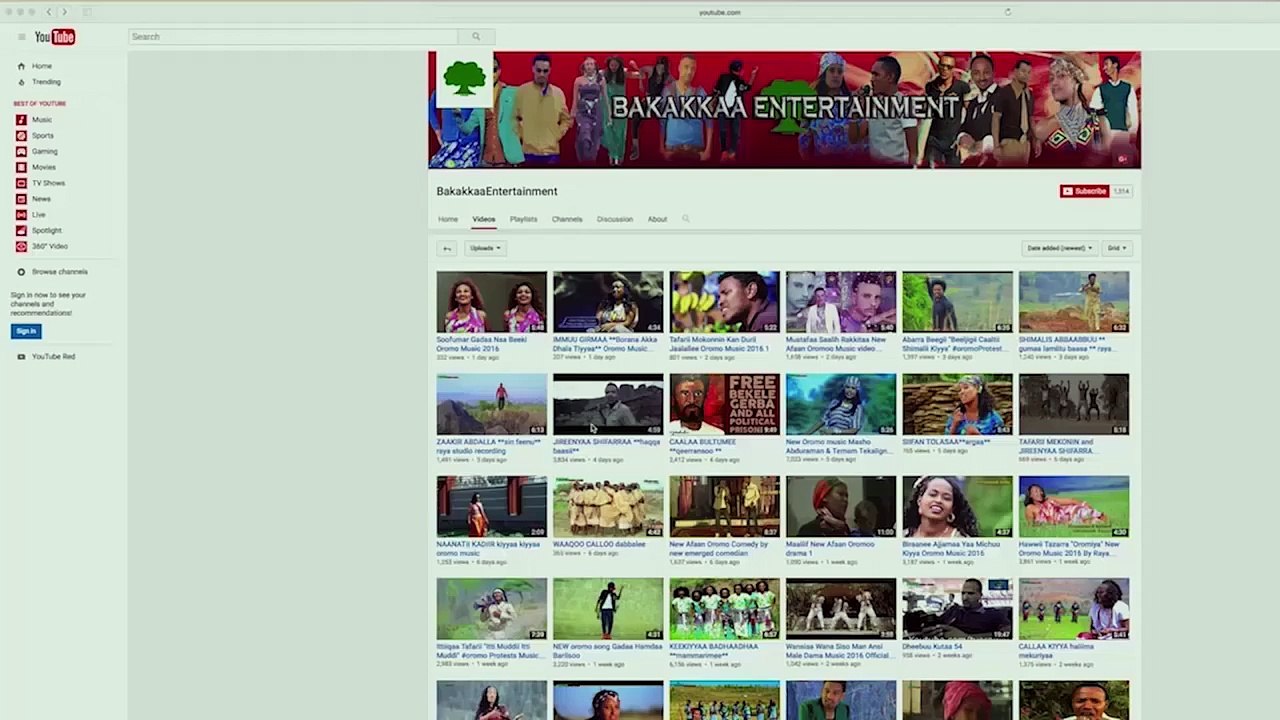The height and width of the screenshot is (720, 1280).
Task: Open the Discussion tab
Action: click(x=615, y=219)
